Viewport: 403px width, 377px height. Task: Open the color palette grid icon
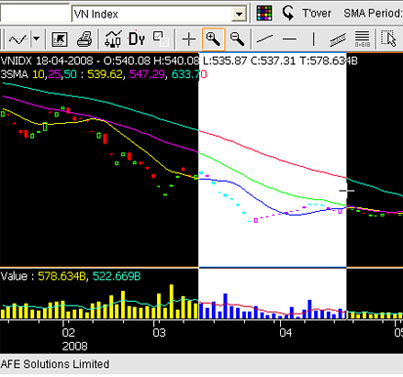(264, 13)
